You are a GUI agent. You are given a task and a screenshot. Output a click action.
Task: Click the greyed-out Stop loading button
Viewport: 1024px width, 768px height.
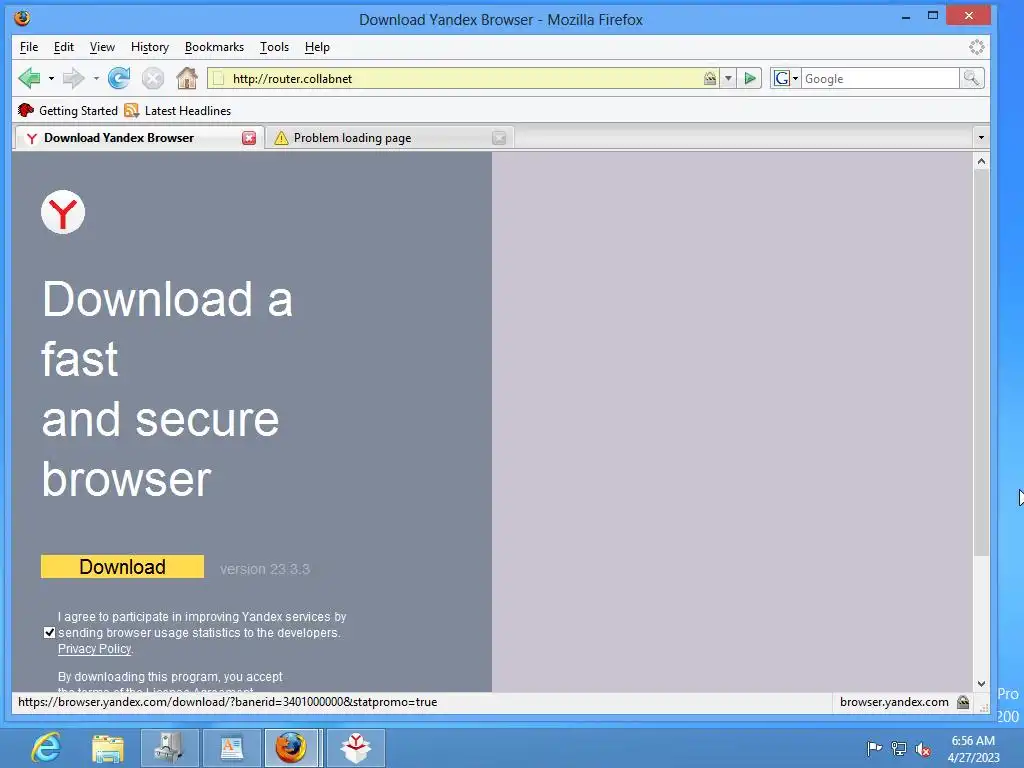click(x=153, y=78)
